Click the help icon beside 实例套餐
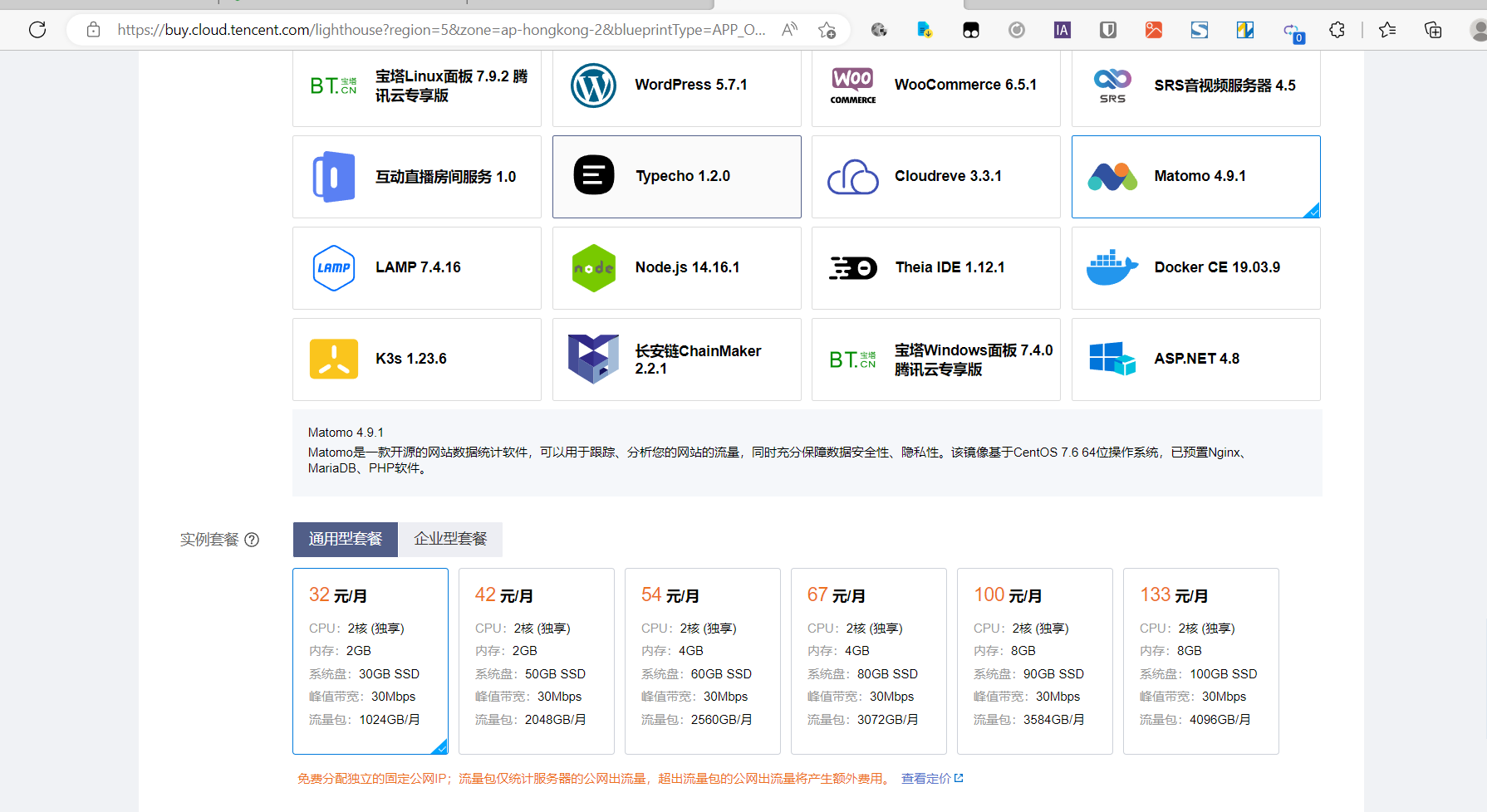 pyautogui.click(x=253, y=539)
